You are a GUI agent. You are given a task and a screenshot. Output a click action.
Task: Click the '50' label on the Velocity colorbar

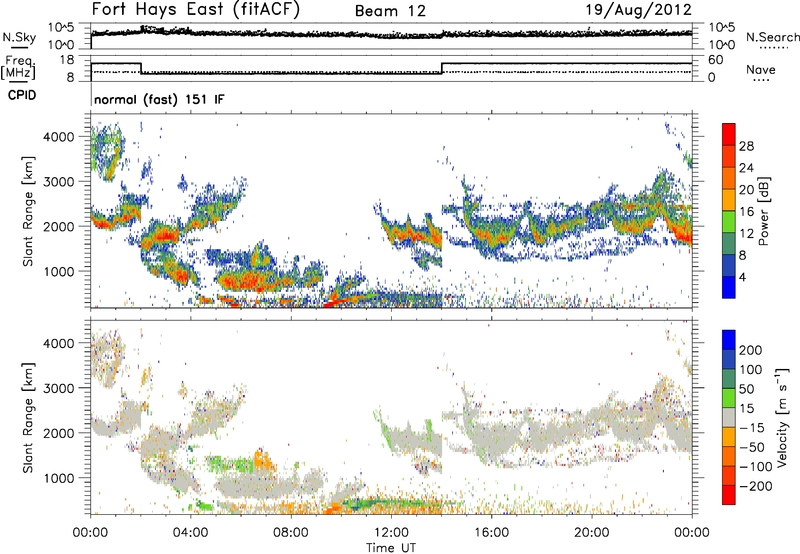coord(746,389)
